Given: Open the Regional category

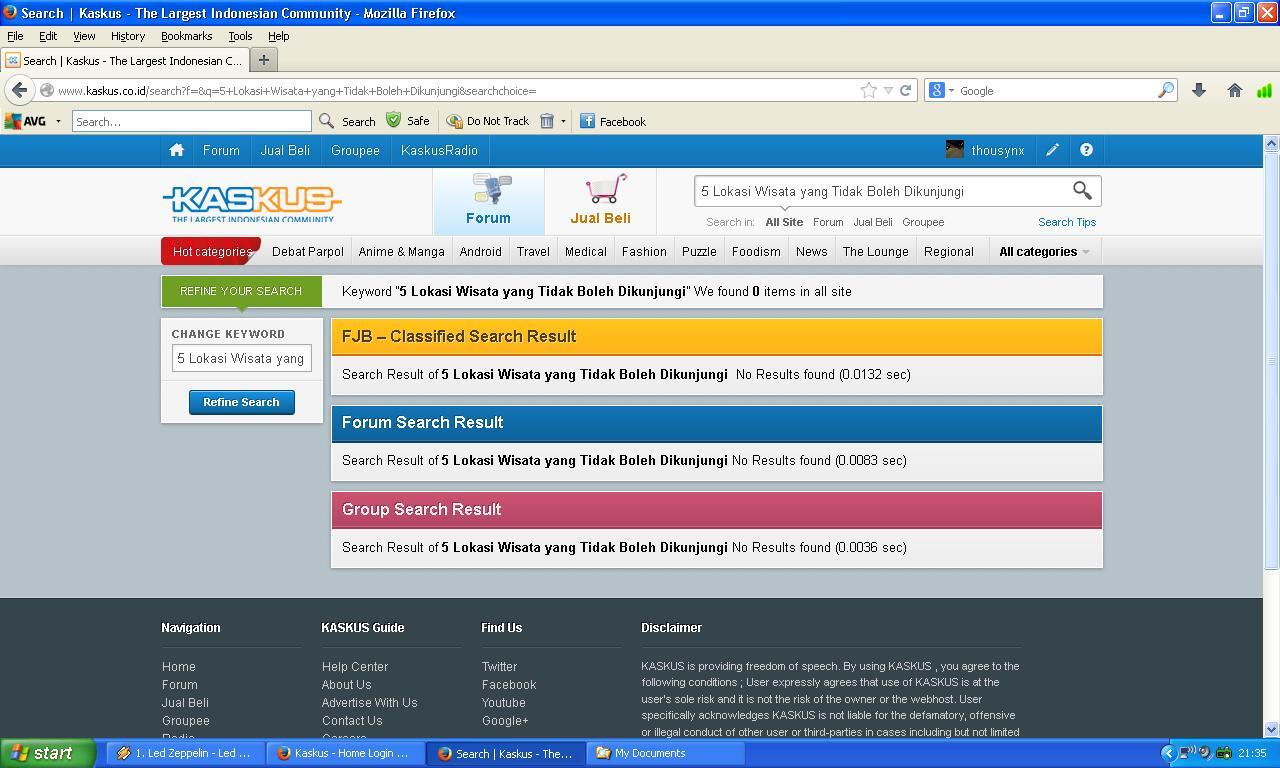Looking at the screenshot, I should click(948, 251).
